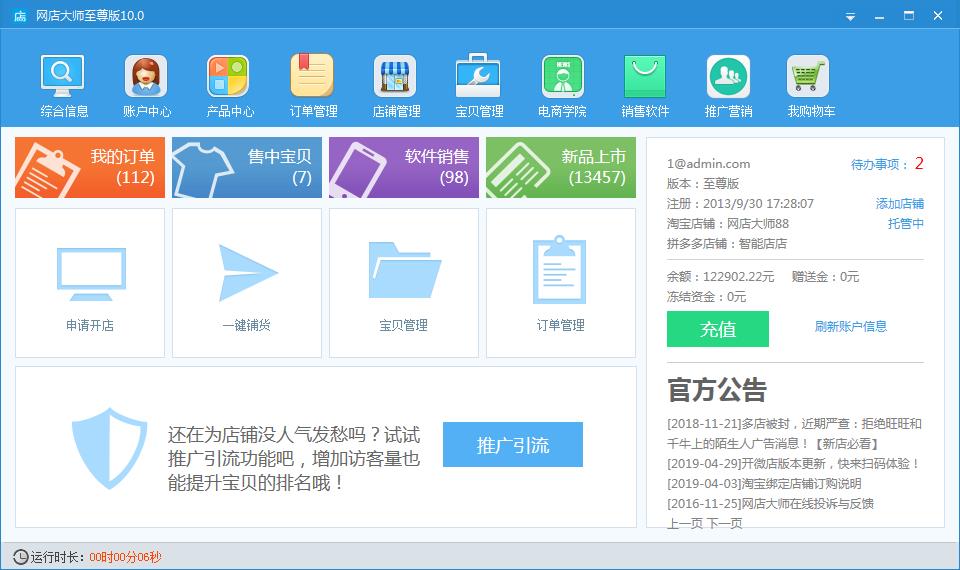This screenshot has height=570, width=960.
Task: Click the 店铺管理 shop icon
Action: [x=396, y=86]
